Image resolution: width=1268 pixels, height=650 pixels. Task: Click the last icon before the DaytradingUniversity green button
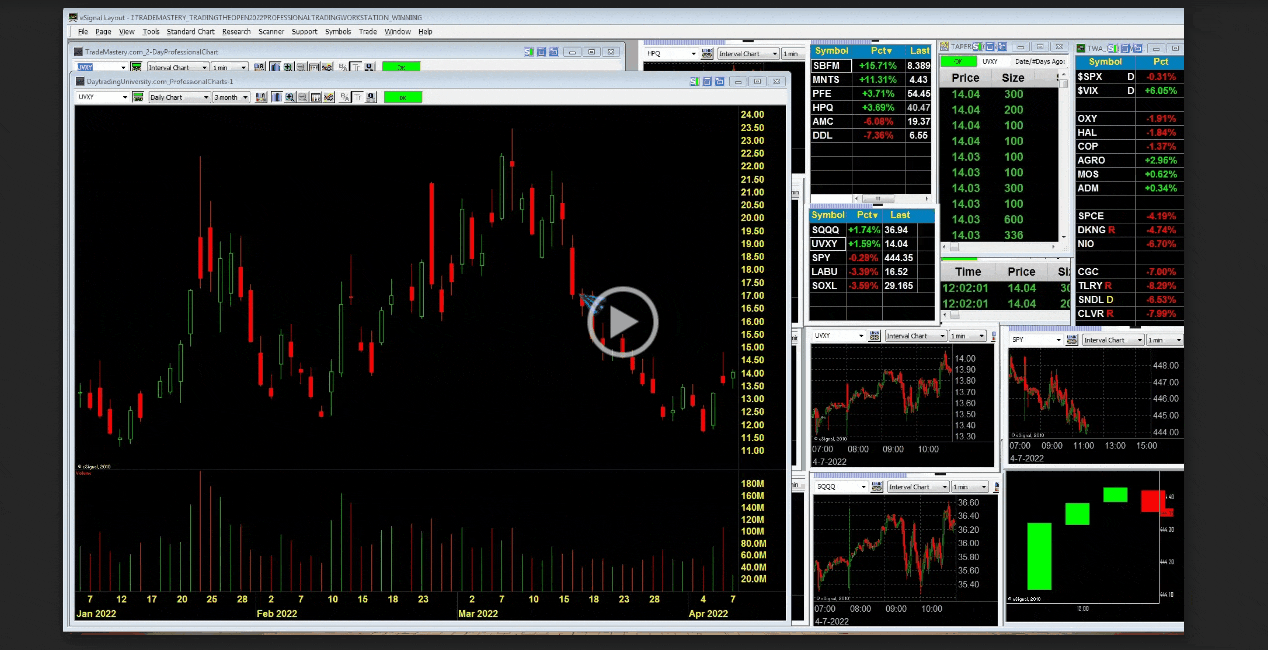371,97
